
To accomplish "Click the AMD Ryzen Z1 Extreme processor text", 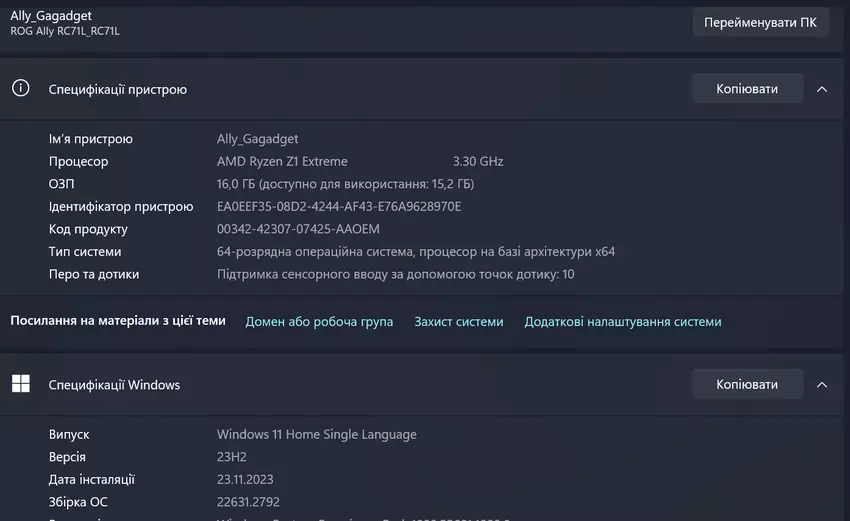I will [282, 162].
